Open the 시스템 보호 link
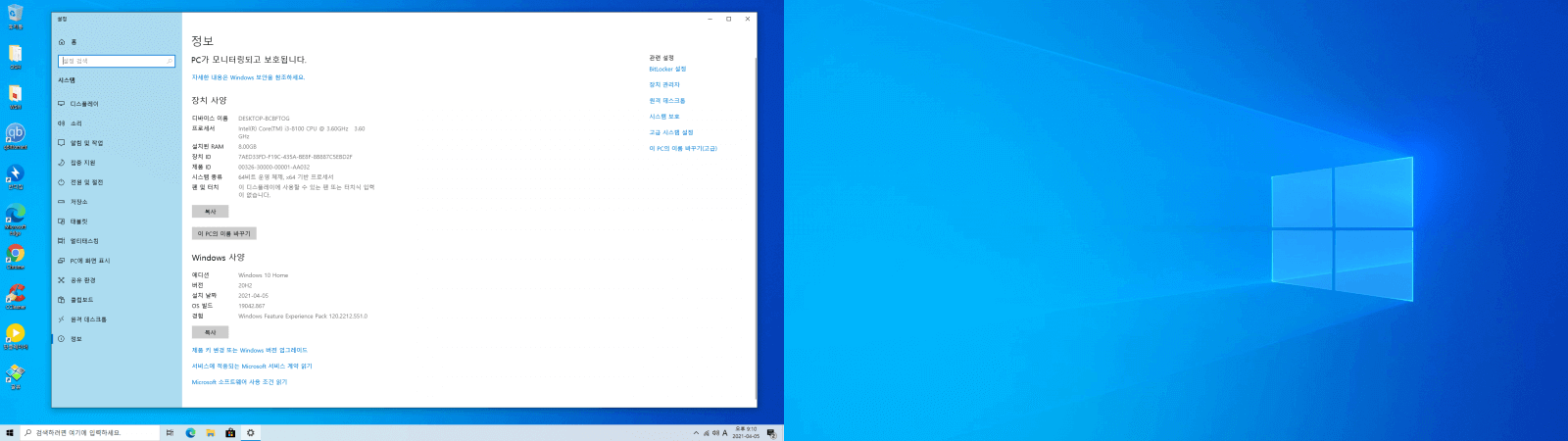Viewport: 1568px width, 441px height. (664, 117)
